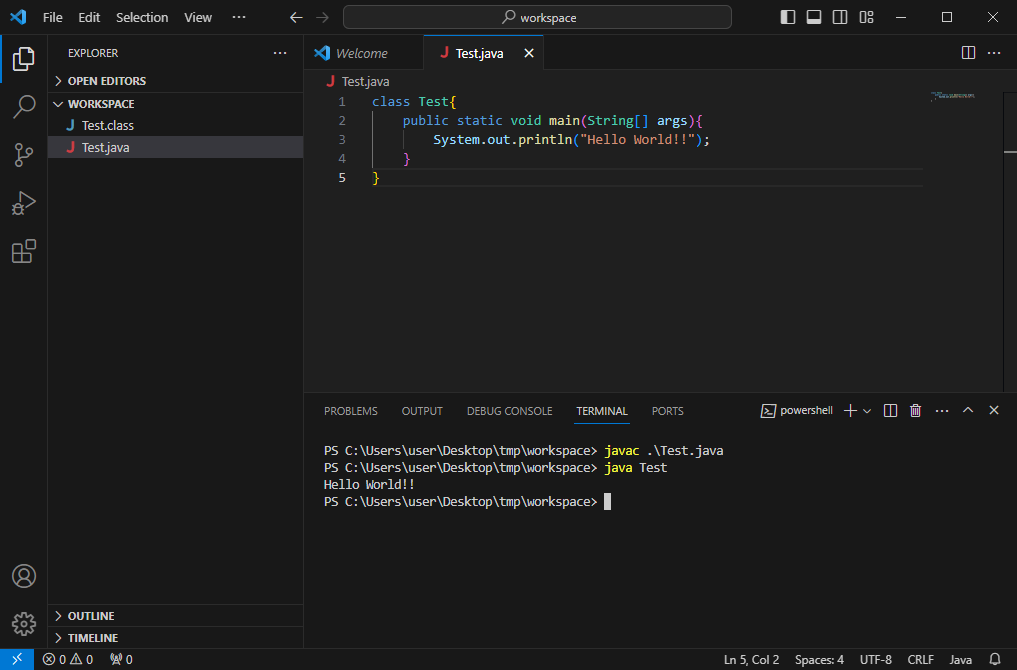Click the Ln 5, Col 2 status entry
The height and width of the screenshot is (670, 1017).
tap(751, 659)
